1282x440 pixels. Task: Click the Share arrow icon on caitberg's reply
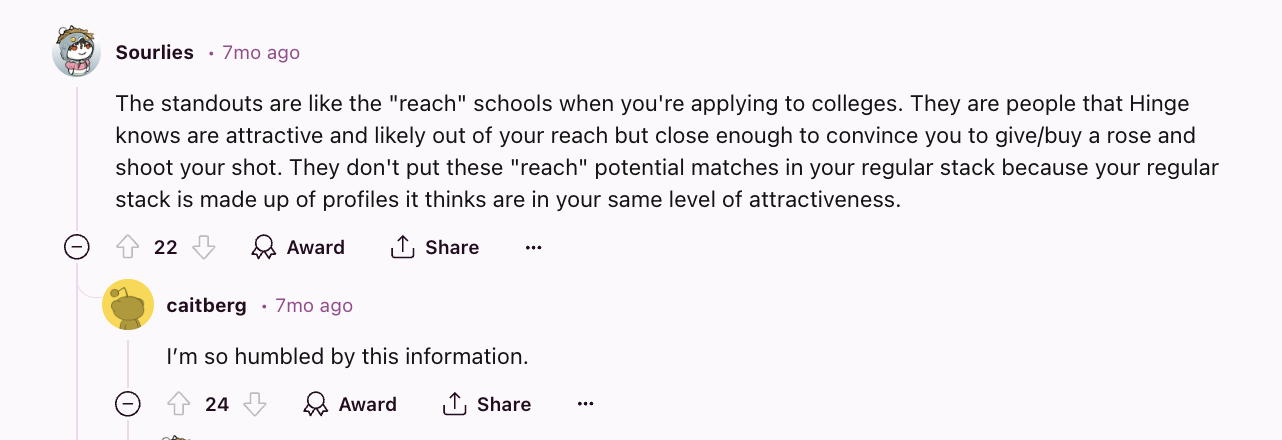(454, 404)
